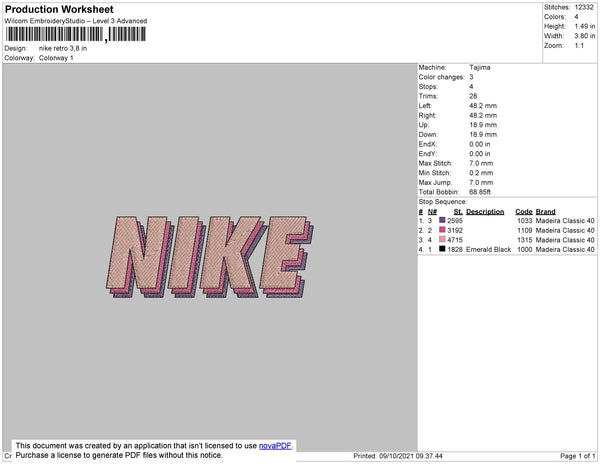Click thread code 1033
The width and height of the screenshot is (600, 464).
tap(525, 221)
